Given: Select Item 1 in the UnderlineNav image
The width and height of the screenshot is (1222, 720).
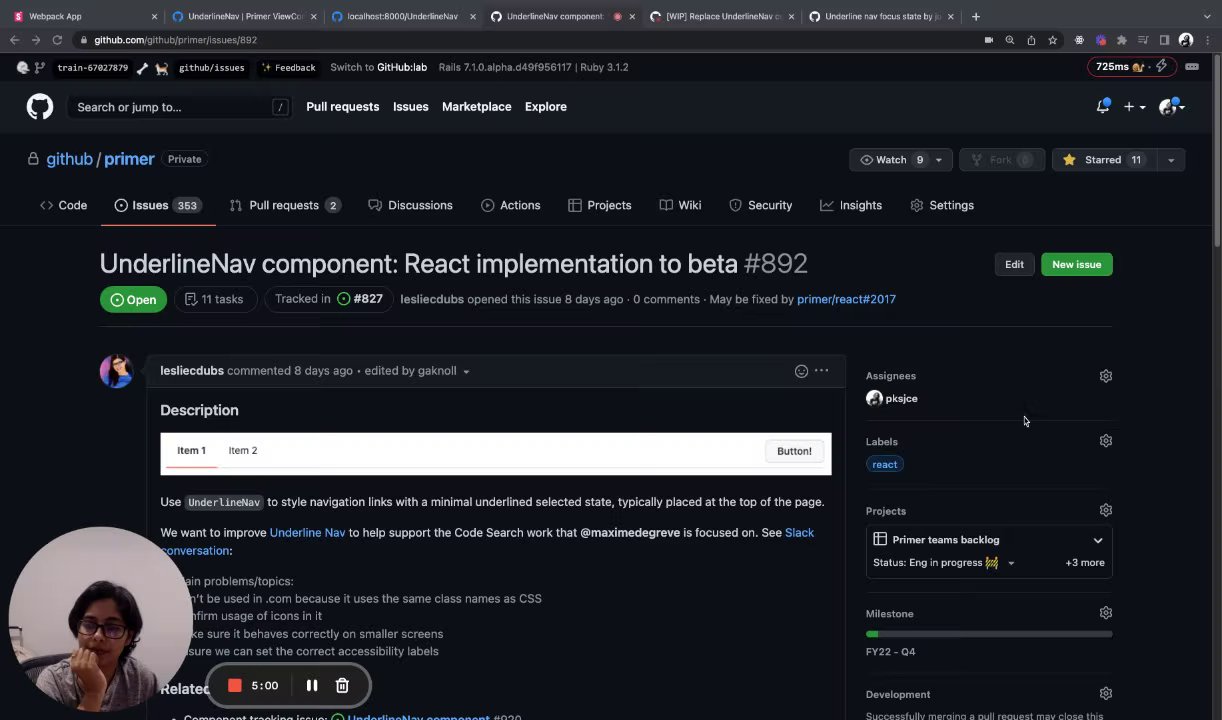Looking at the screenshot, I should click(191, 451).
